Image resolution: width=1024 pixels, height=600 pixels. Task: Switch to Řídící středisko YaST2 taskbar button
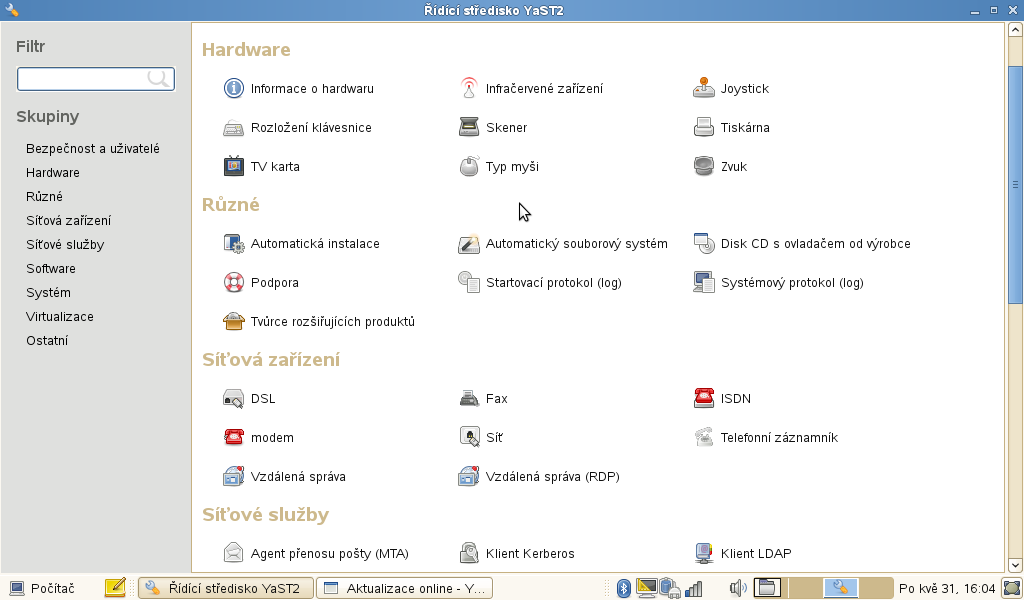click(x=226, y=588)
